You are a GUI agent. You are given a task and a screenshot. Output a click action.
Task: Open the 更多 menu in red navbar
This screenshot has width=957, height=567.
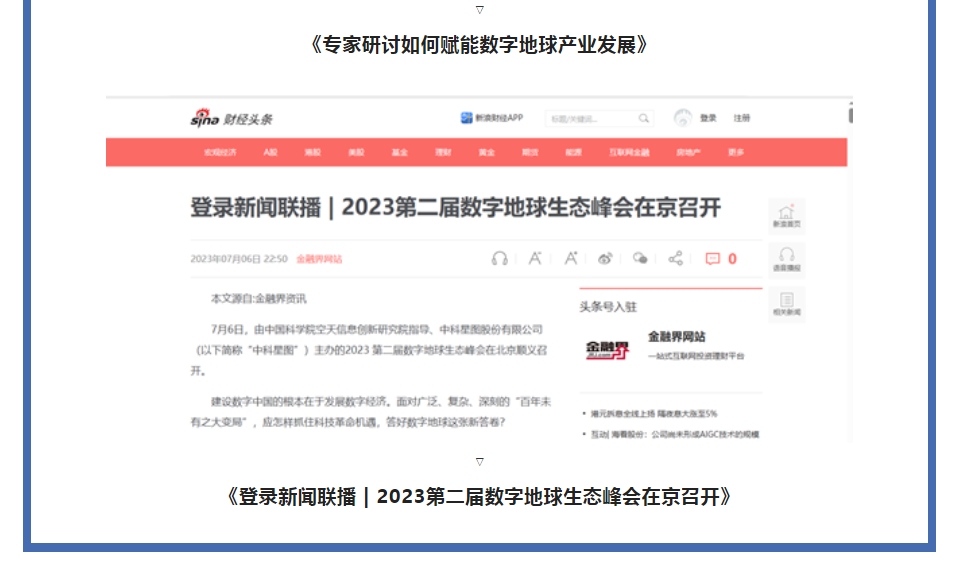click(736, 152)
